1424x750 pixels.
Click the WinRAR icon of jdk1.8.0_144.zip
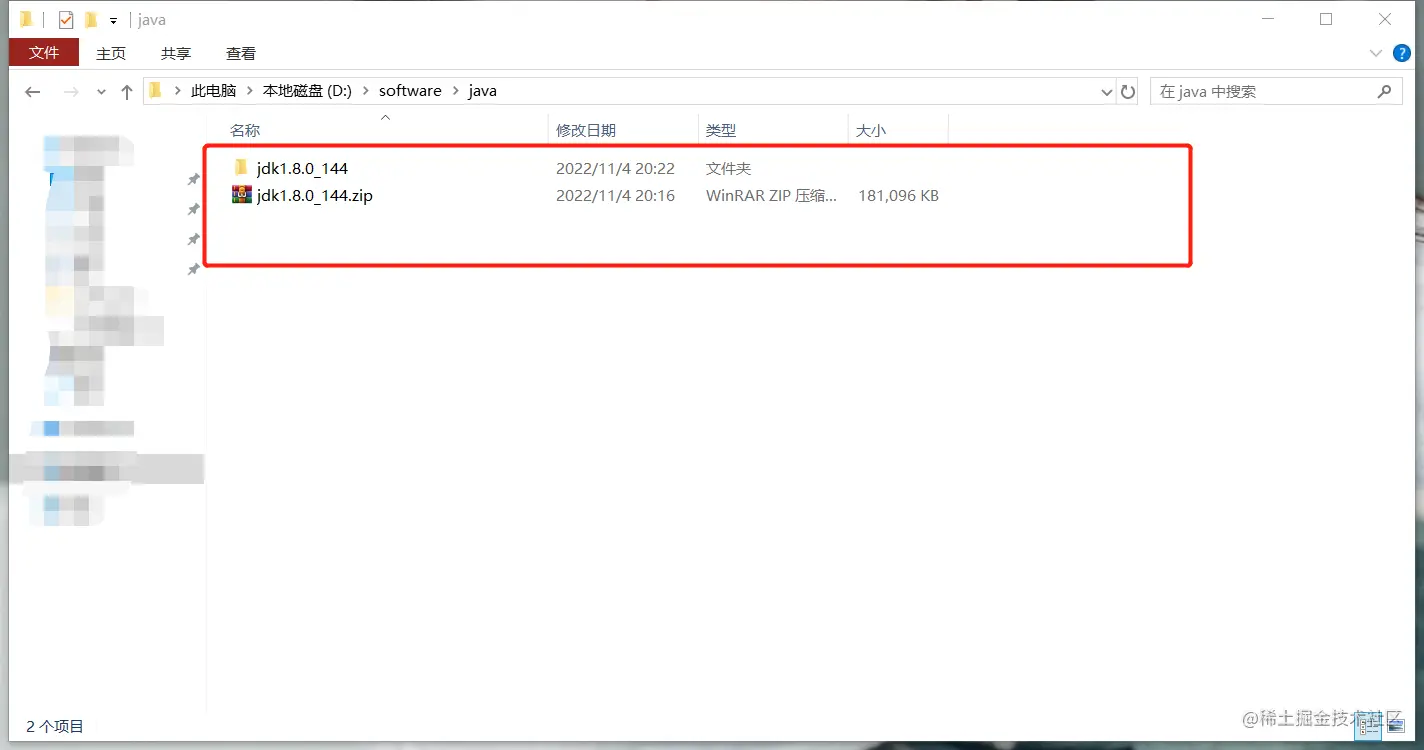[x=241, y=195]
